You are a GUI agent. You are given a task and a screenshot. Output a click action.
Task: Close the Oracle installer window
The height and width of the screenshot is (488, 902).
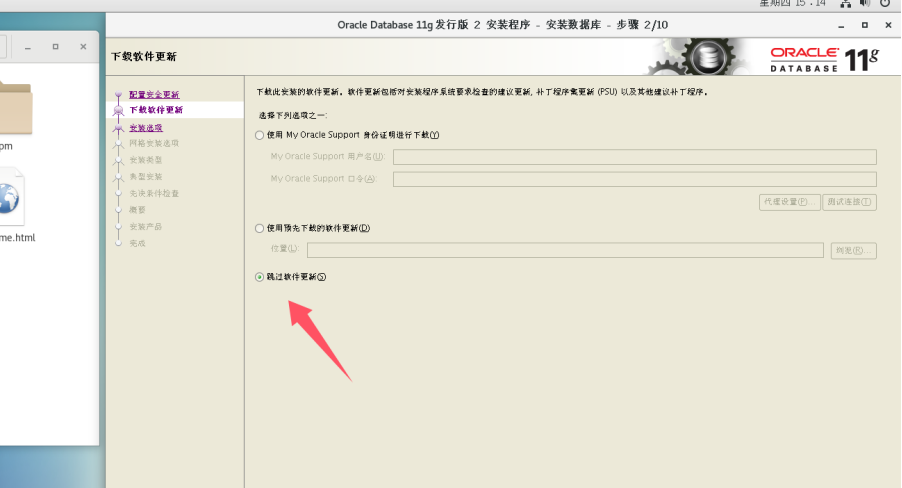(x=888, y=25)
